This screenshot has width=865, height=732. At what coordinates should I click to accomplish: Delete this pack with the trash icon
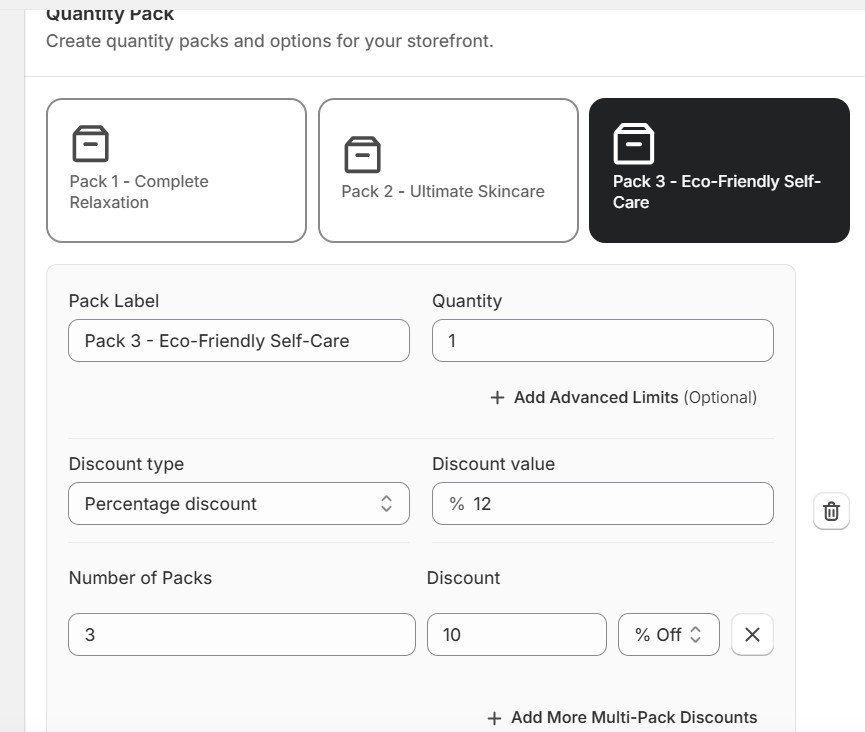coord(831,512)
